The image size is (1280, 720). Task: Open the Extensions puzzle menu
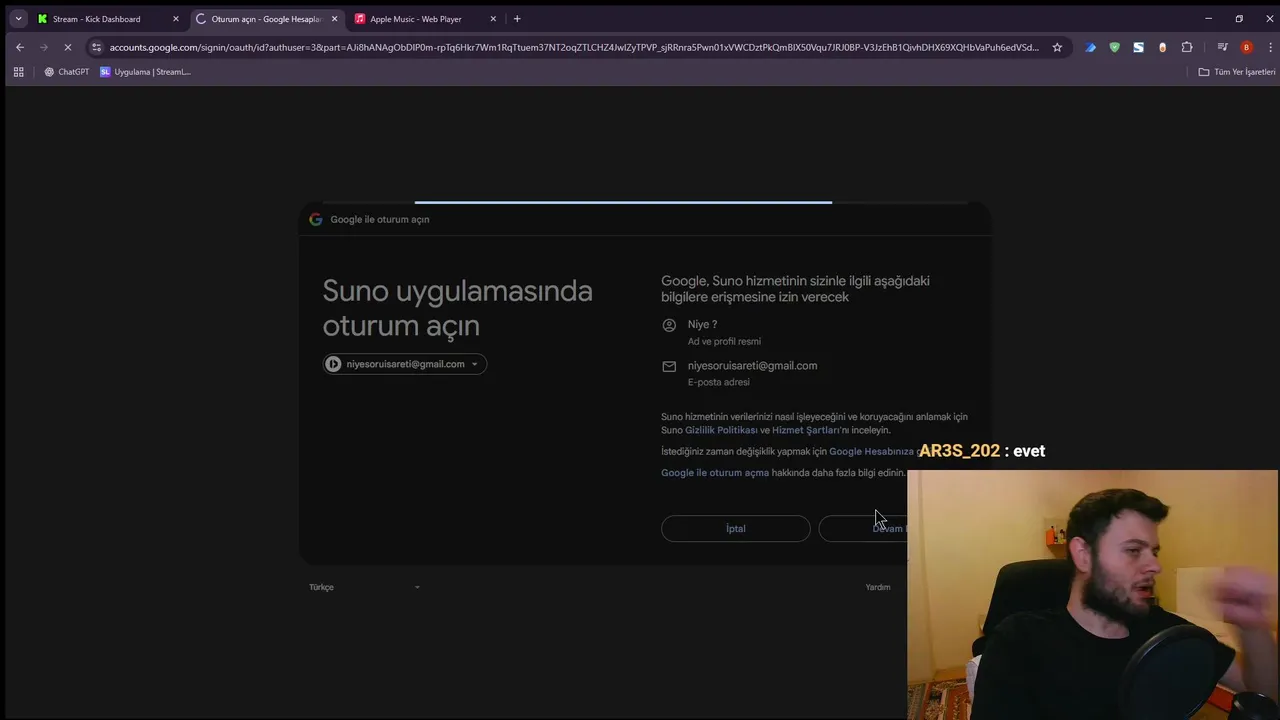pos(1187,47)
